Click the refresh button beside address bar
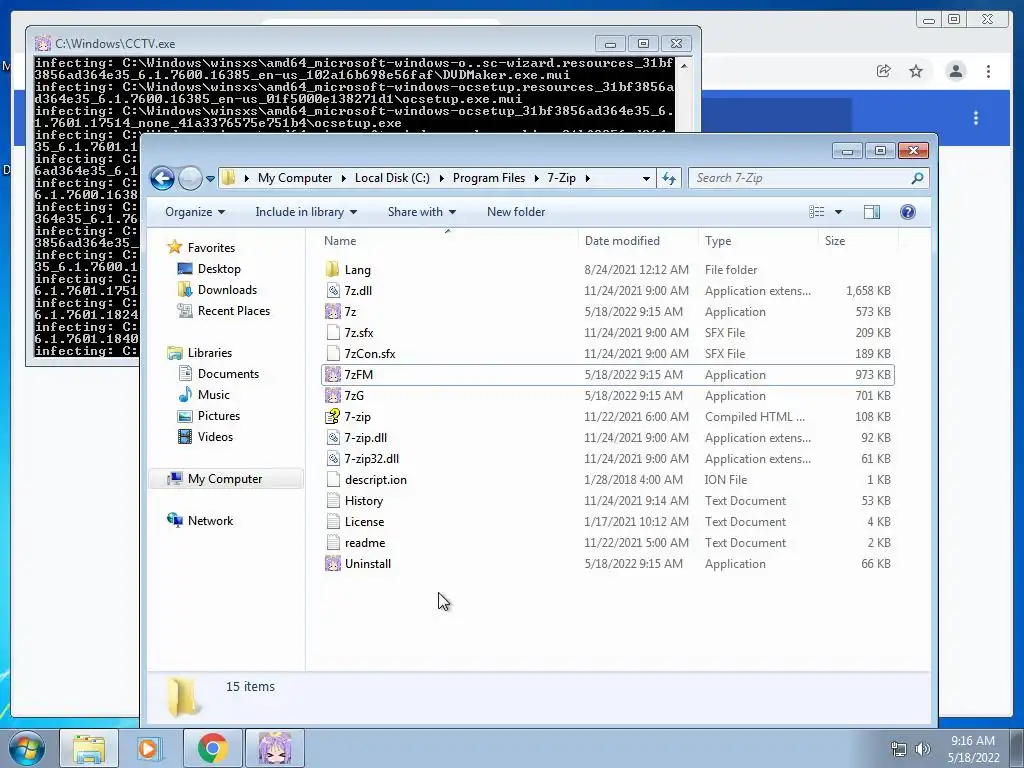The width and height of the screenshot is (1024, 768). [669, 178]
